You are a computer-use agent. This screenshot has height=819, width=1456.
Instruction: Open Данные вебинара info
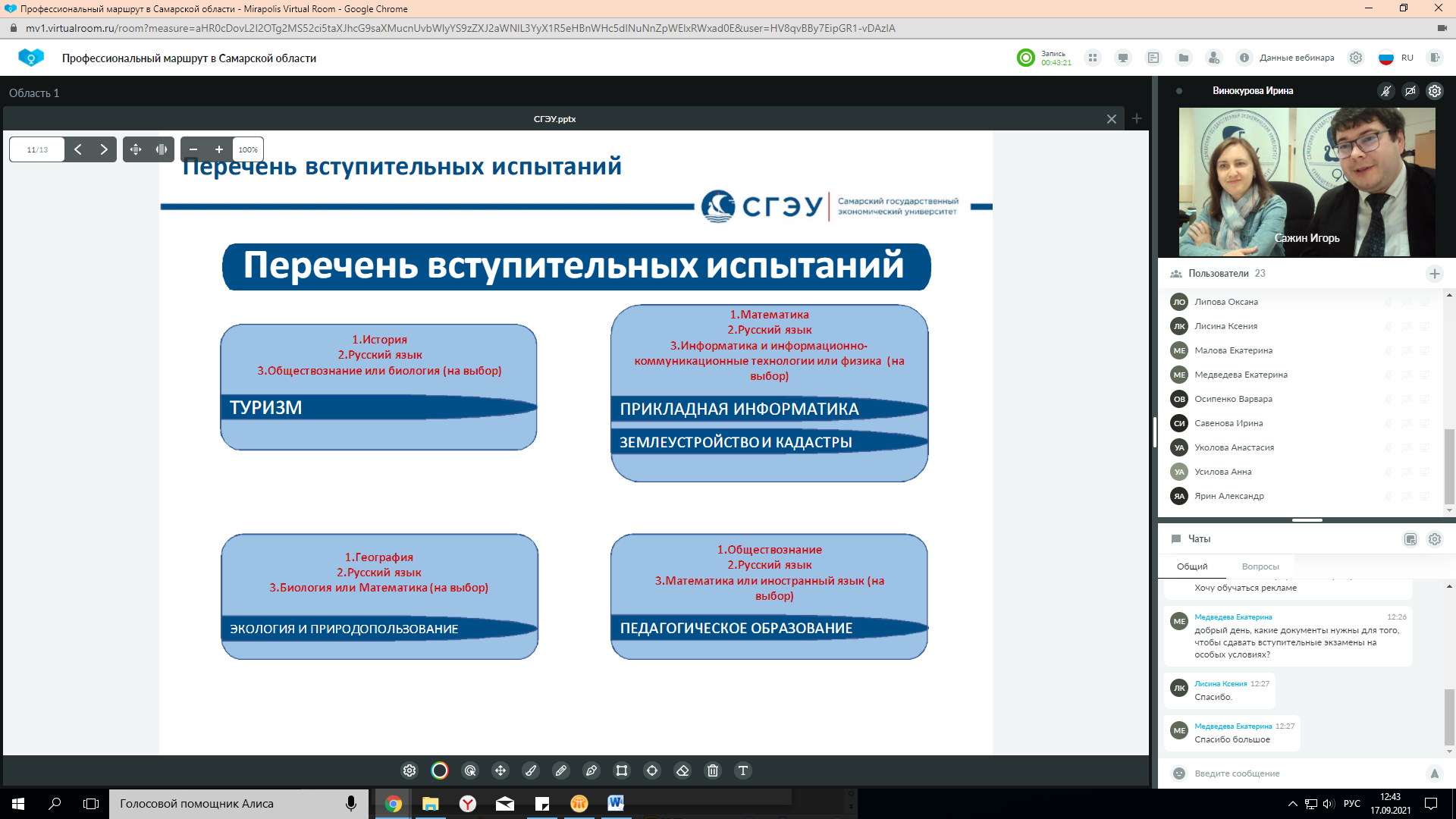(x=1287, y=58)
